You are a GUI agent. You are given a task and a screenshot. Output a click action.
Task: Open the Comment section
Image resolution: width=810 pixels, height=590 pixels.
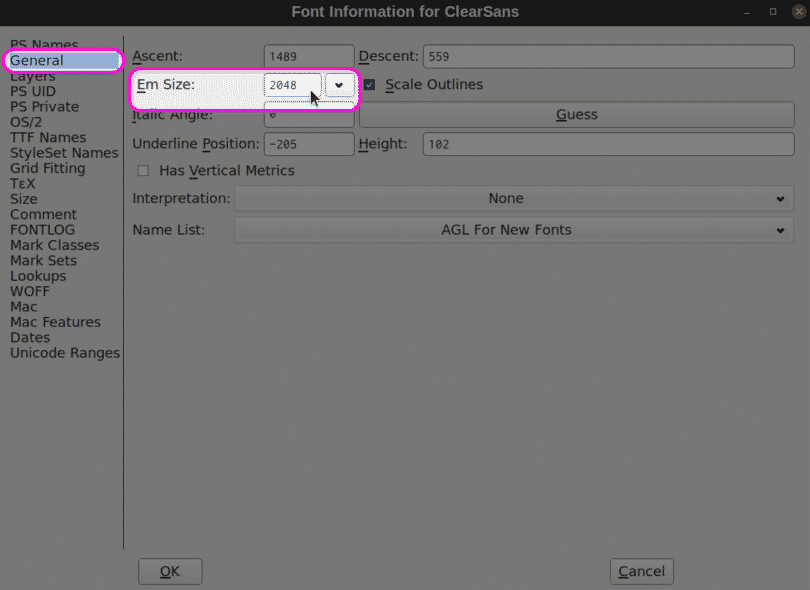point(43,214)
